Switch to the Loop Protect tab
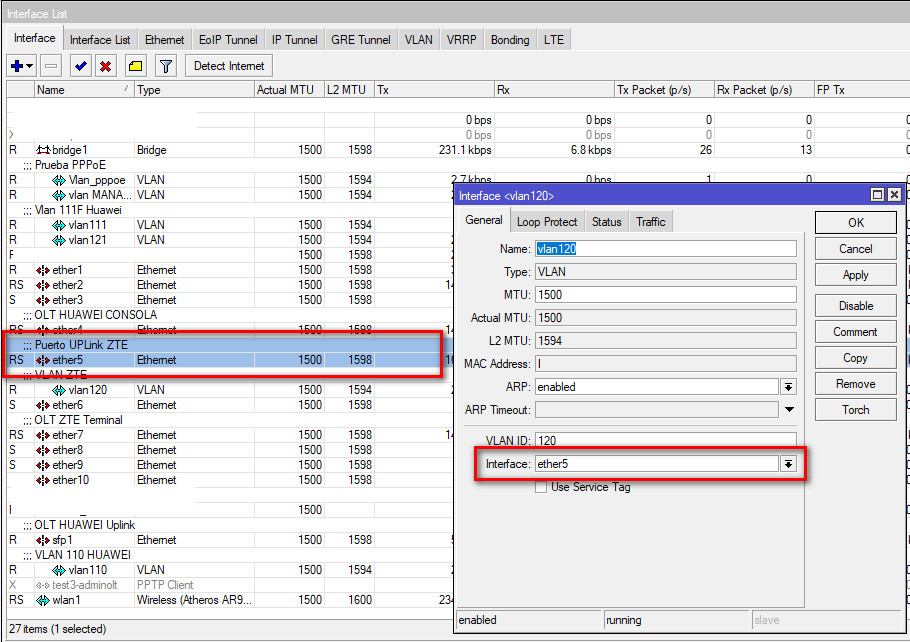This screenshot has width=910, height=642. tap(547, 222)
